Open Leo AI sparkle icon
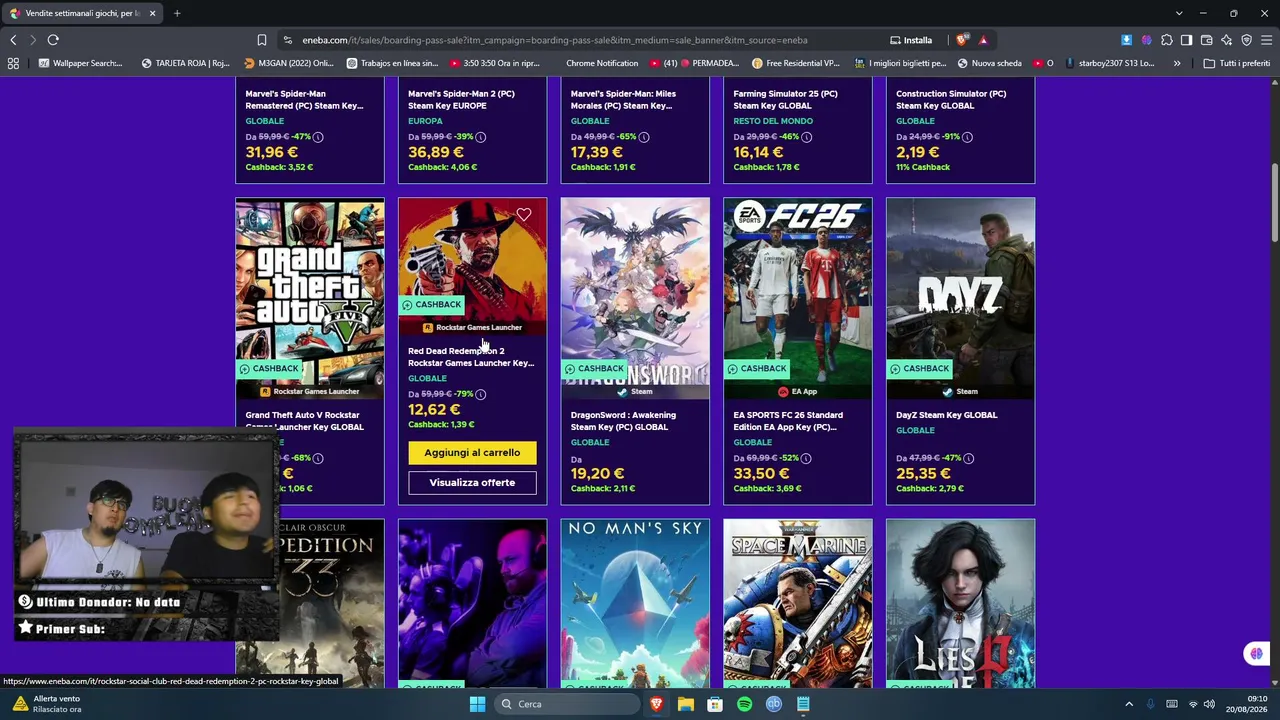Screen dimensions: 1280x720 1226,40
